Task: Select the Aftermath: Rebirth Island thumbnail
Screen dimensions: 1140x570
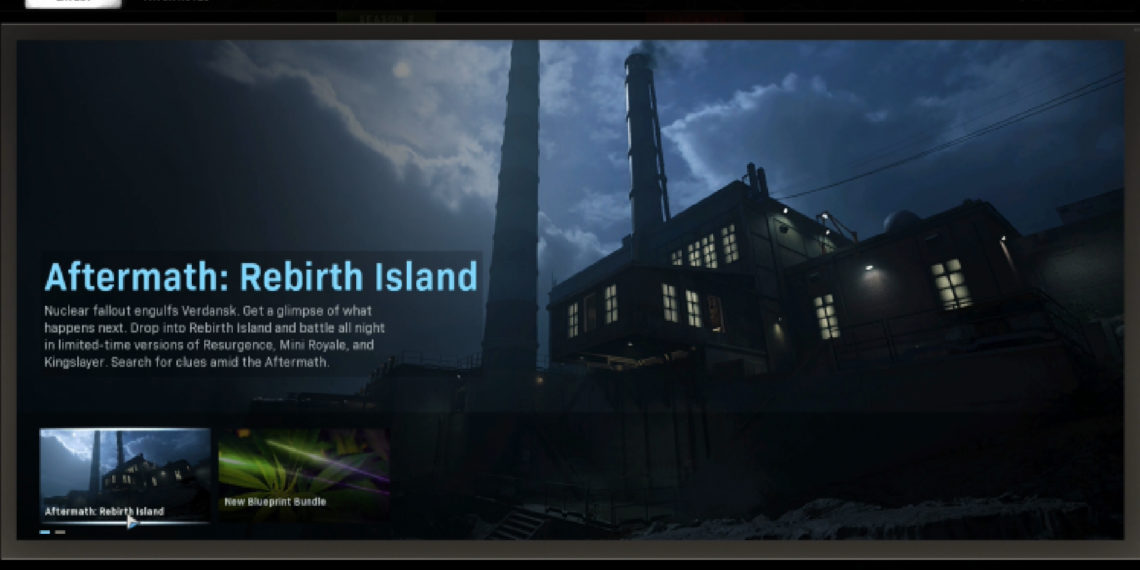Action: coord(125,474)
